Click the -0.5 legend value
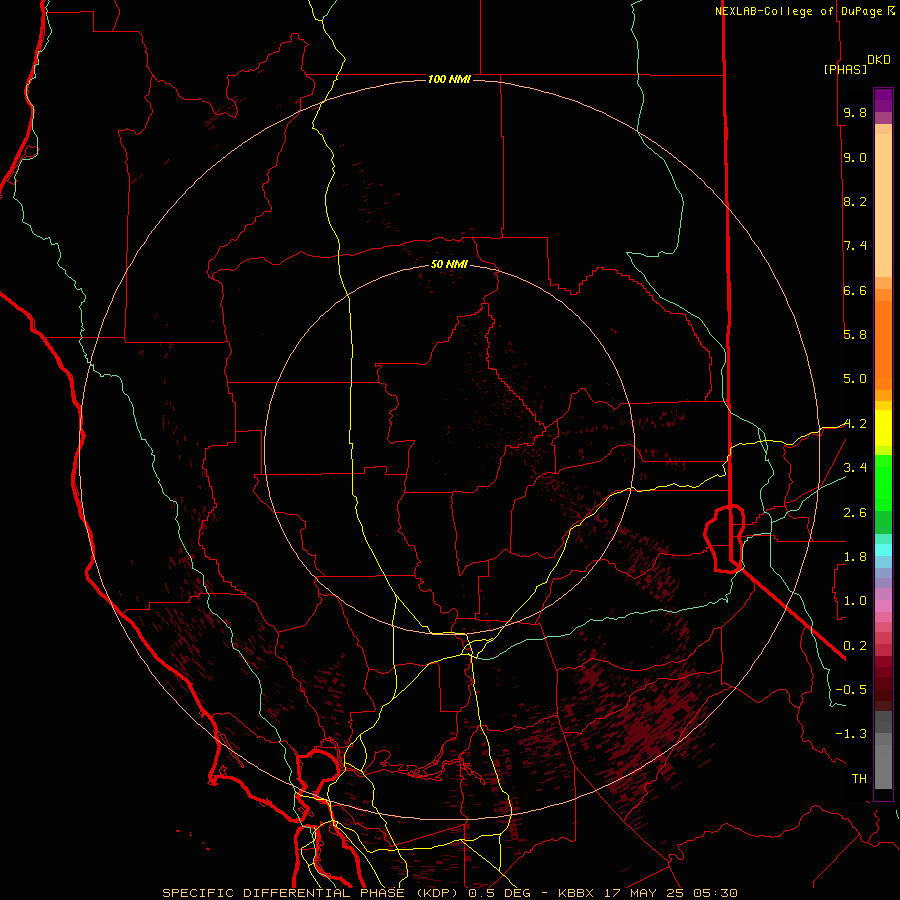The width and height of the screenshot is (900, 900). coord(851,690)
